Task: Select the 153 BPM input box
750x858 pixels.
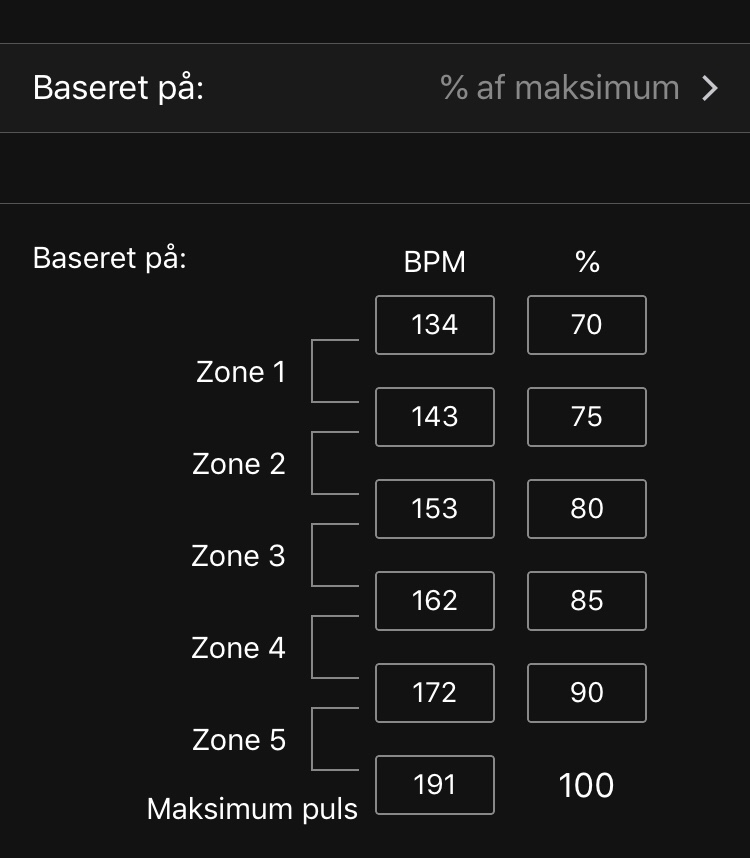Action: coord(435,509)
